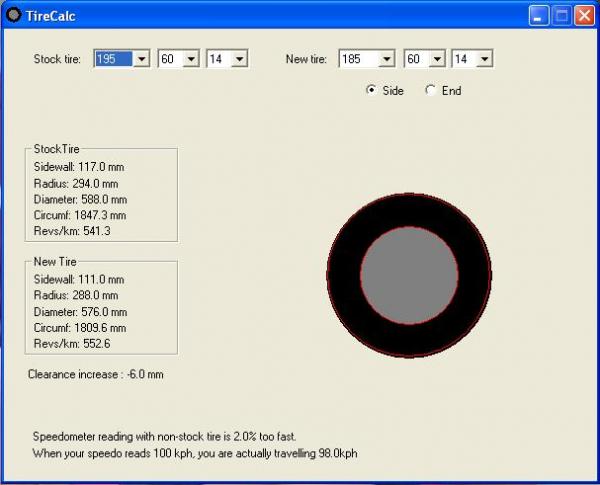
Task: Open the stock tire width dropdown arrow
Action: pos(141,60)
